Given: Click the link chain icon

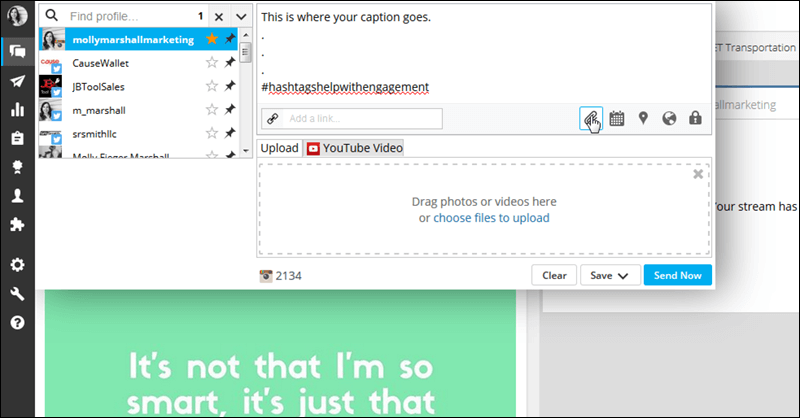Looking at the screenshot, I should click(272, 118).
